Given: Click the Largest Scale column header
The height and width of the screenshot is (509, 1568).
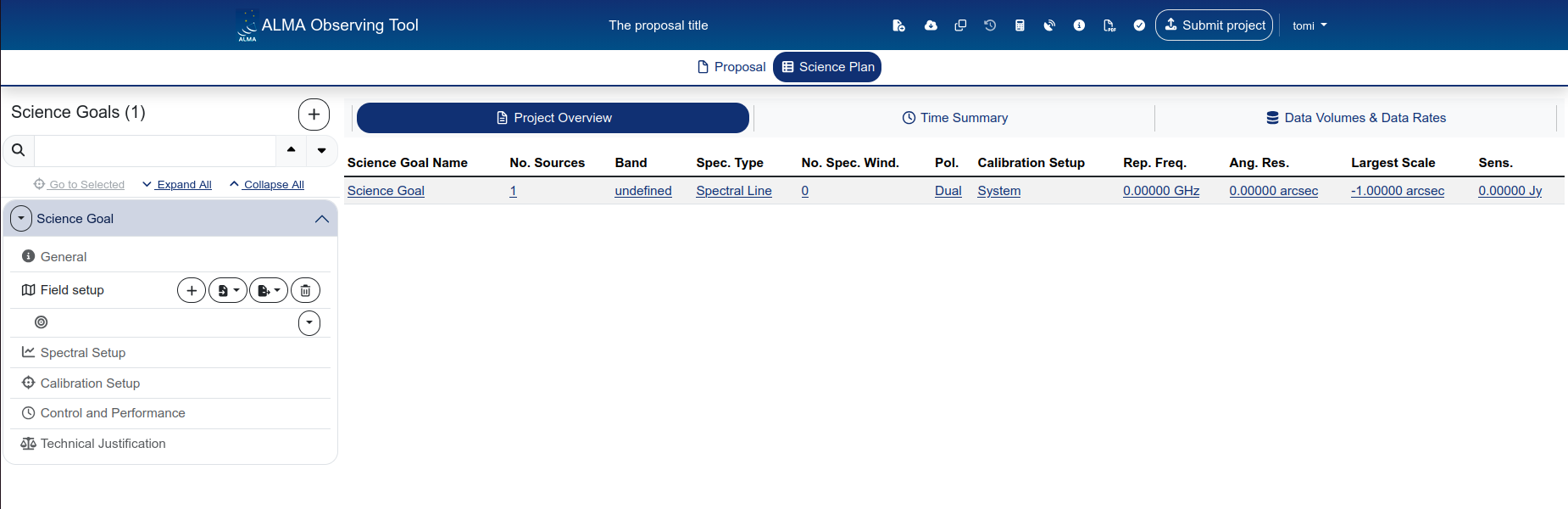Looking at the screenshot, I should tap(1393, 163).
